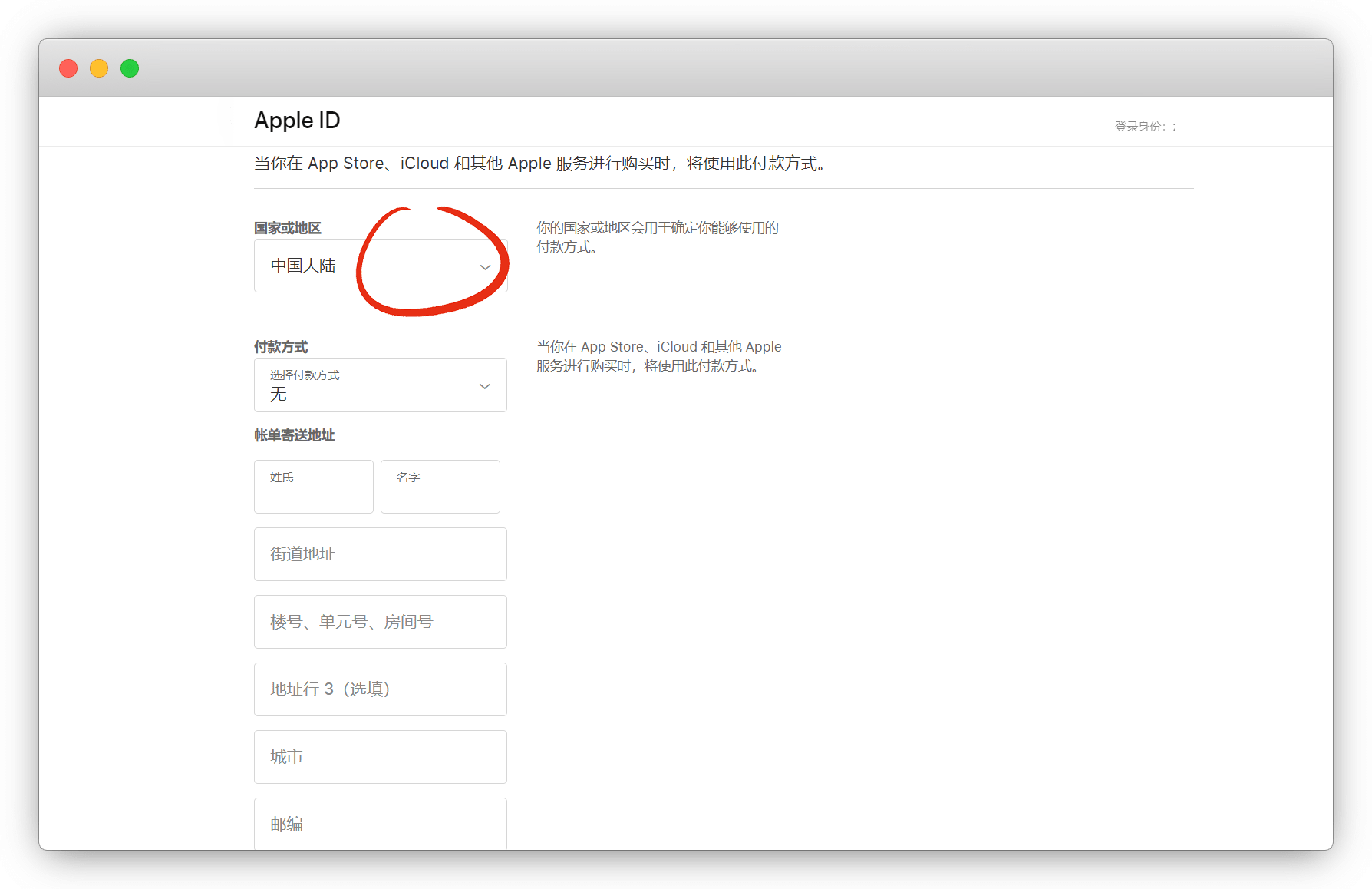Focus the 城市 input field
The width and height of the screenshot is (1372, 889).
pos(381,757)
